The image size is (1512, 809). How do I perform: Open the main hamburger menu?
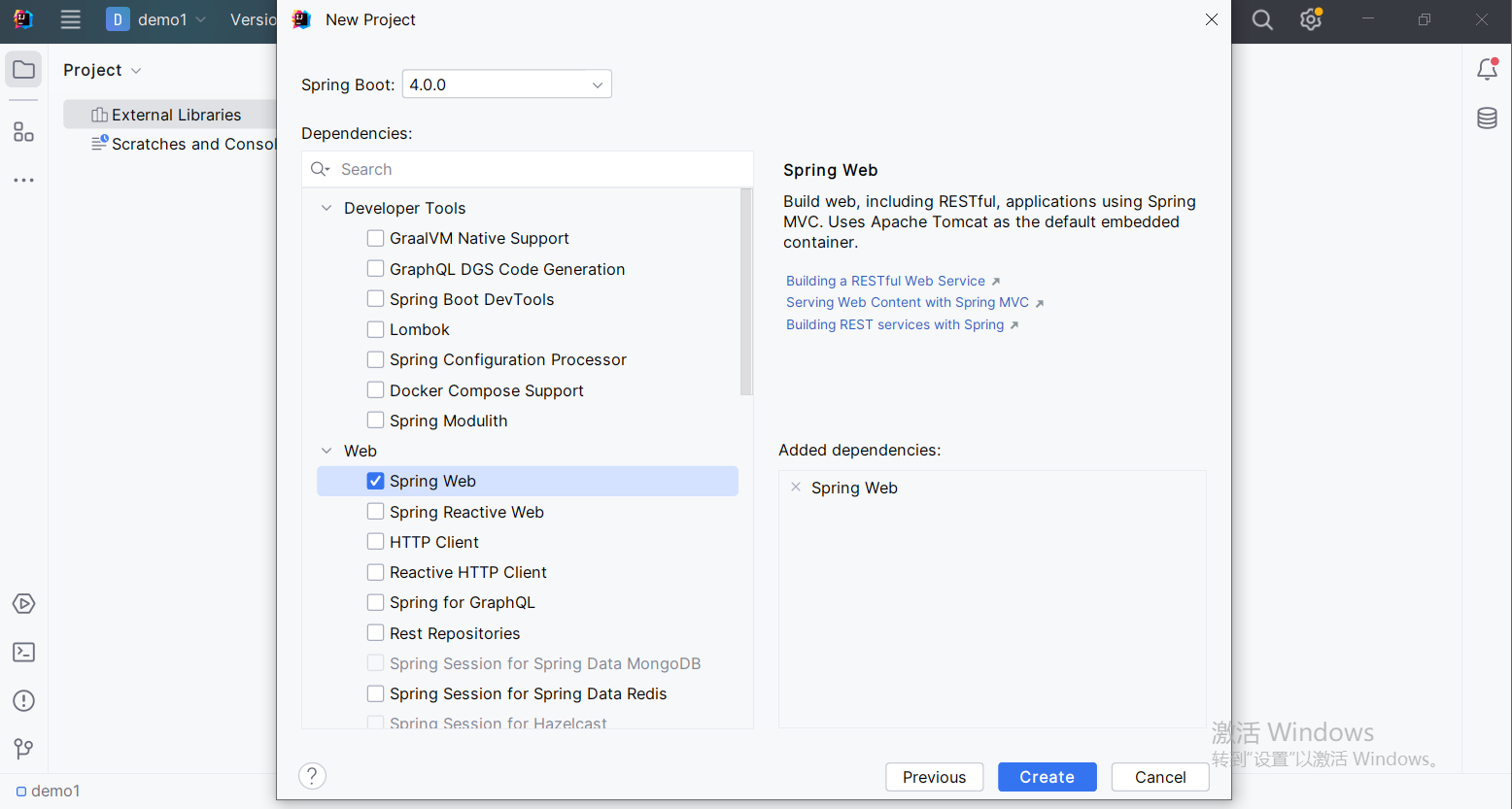(70, 19)
